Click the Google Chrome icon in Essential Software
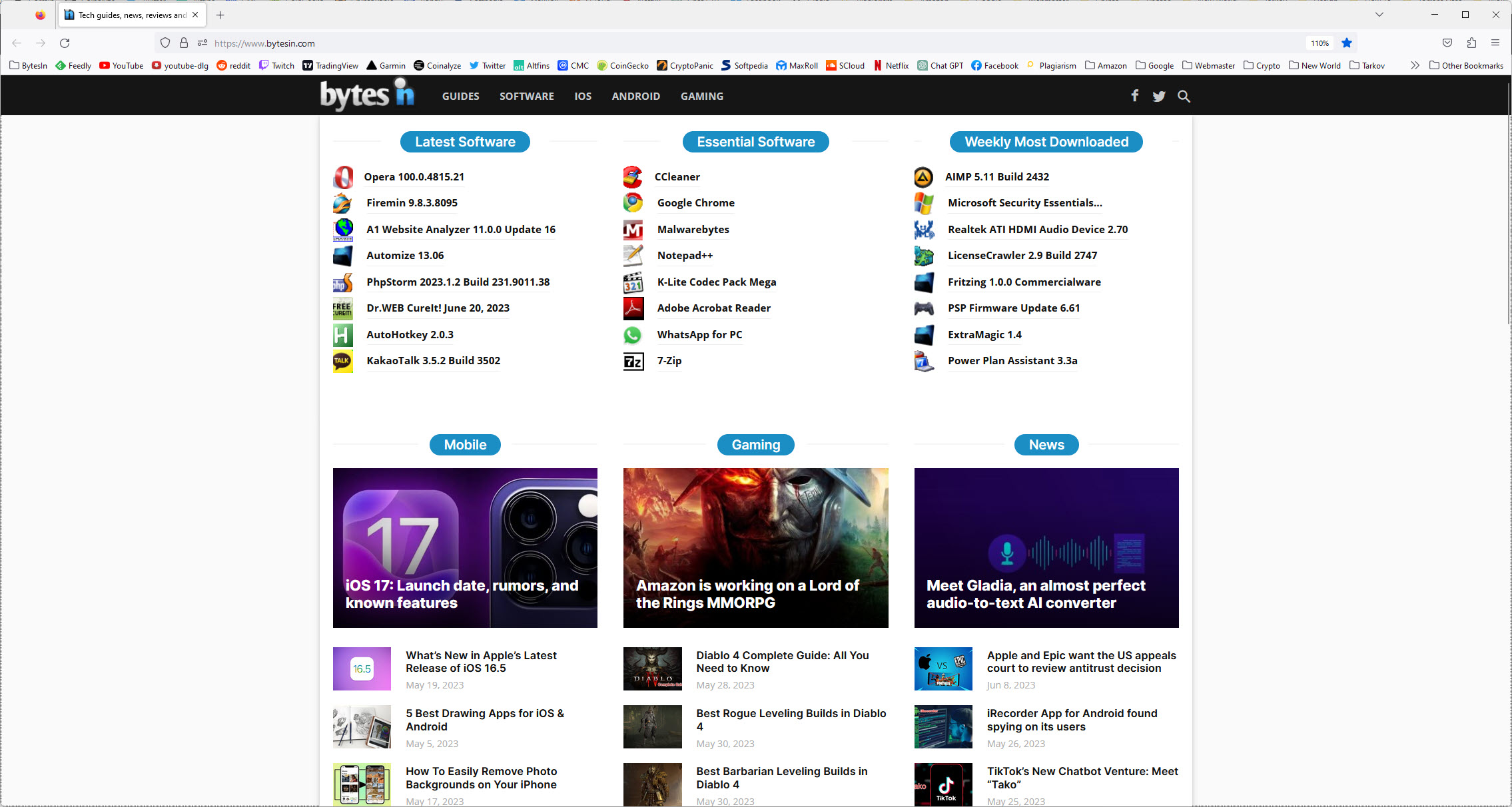The image size is (1512, 807). point(633,203)
